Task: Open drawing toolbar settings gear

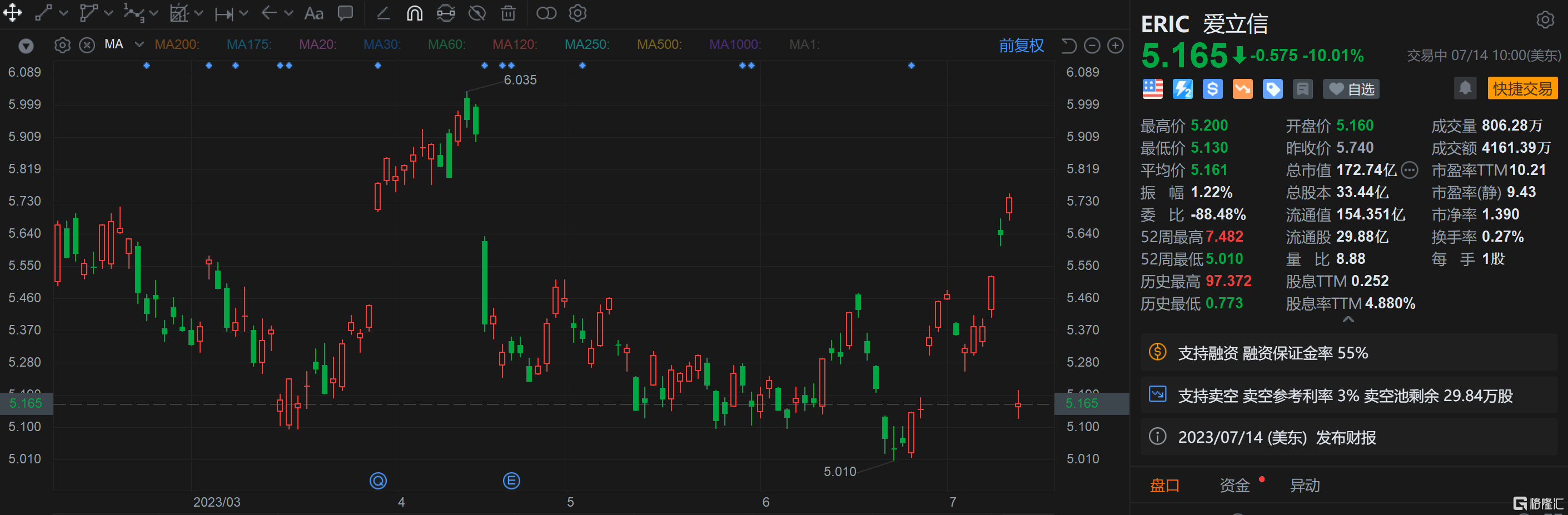Action: pos(577,13)
